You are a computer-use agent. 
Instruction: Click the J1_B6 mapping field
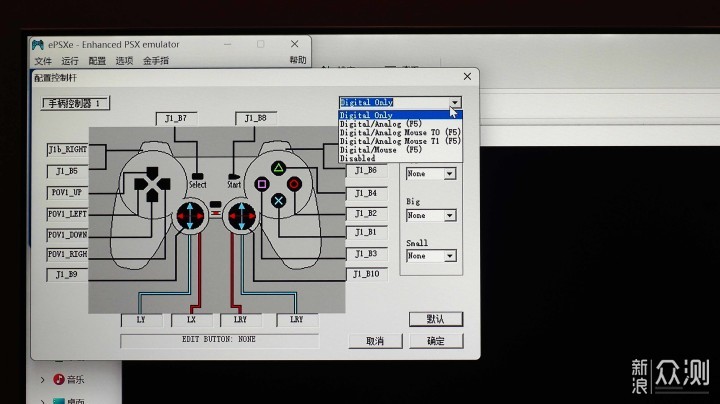click(366, 170)
